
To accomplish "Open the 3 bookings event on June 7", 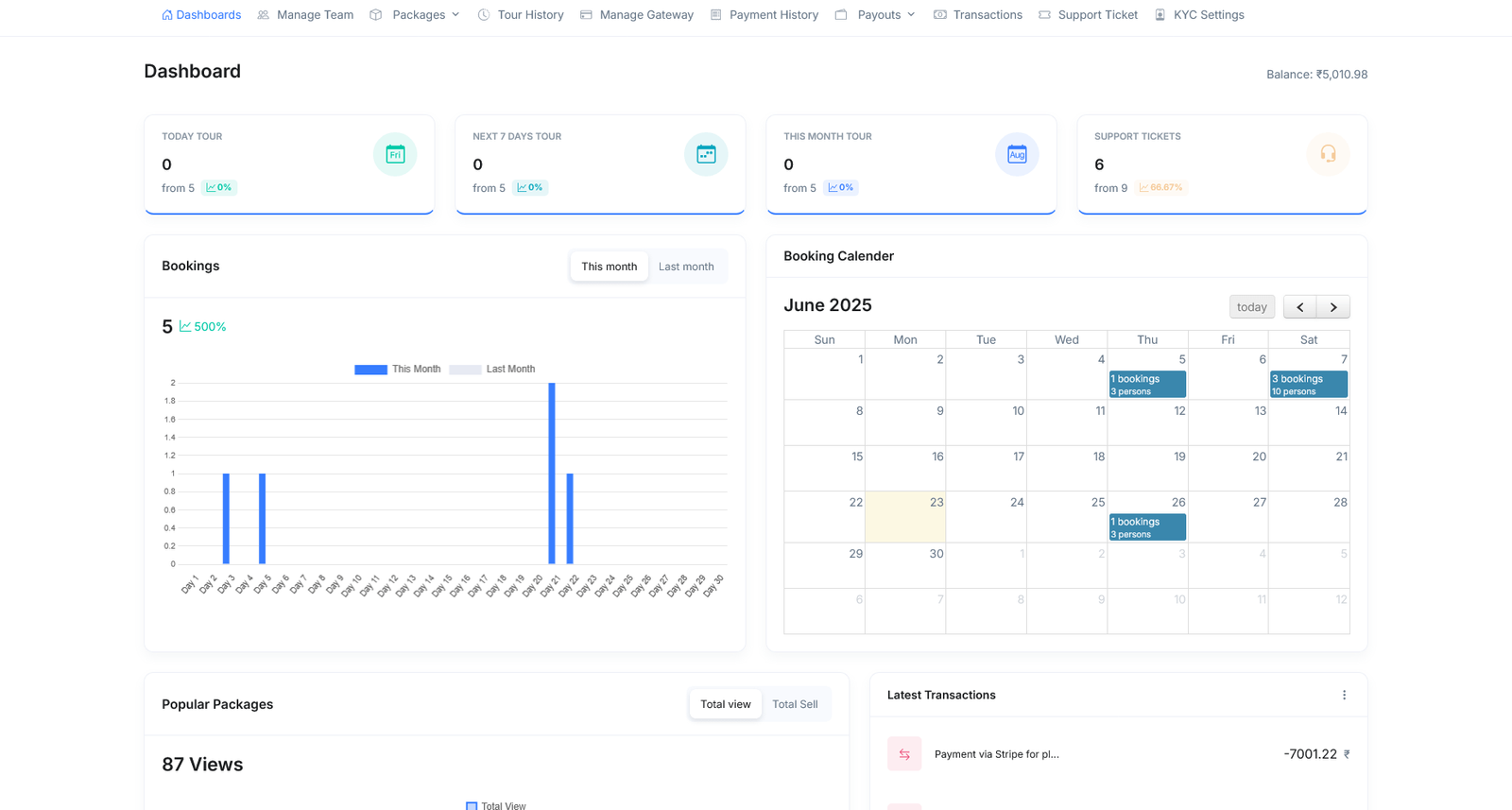I will pos(1308,385).
